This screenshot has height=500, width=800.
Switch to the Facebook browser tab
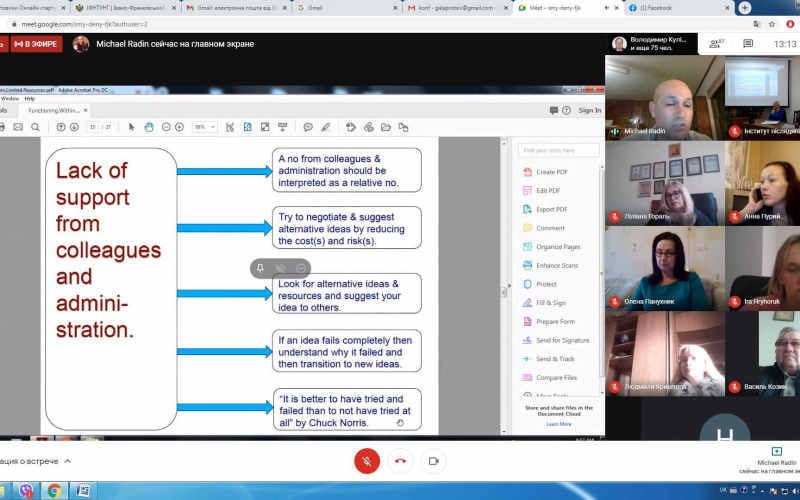coord(679,8)
